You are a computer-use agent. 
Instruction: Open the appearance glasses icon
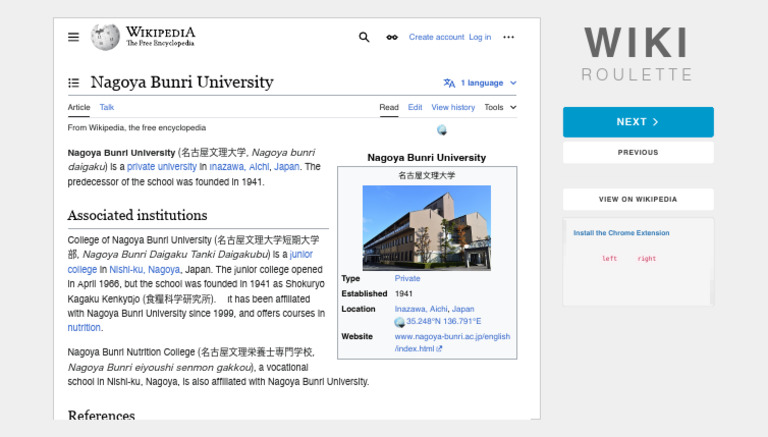[x=392, y=37]
